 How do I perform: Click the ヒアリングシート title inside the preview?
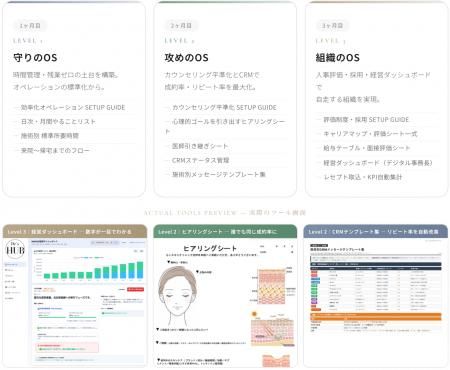coord(210,249)
